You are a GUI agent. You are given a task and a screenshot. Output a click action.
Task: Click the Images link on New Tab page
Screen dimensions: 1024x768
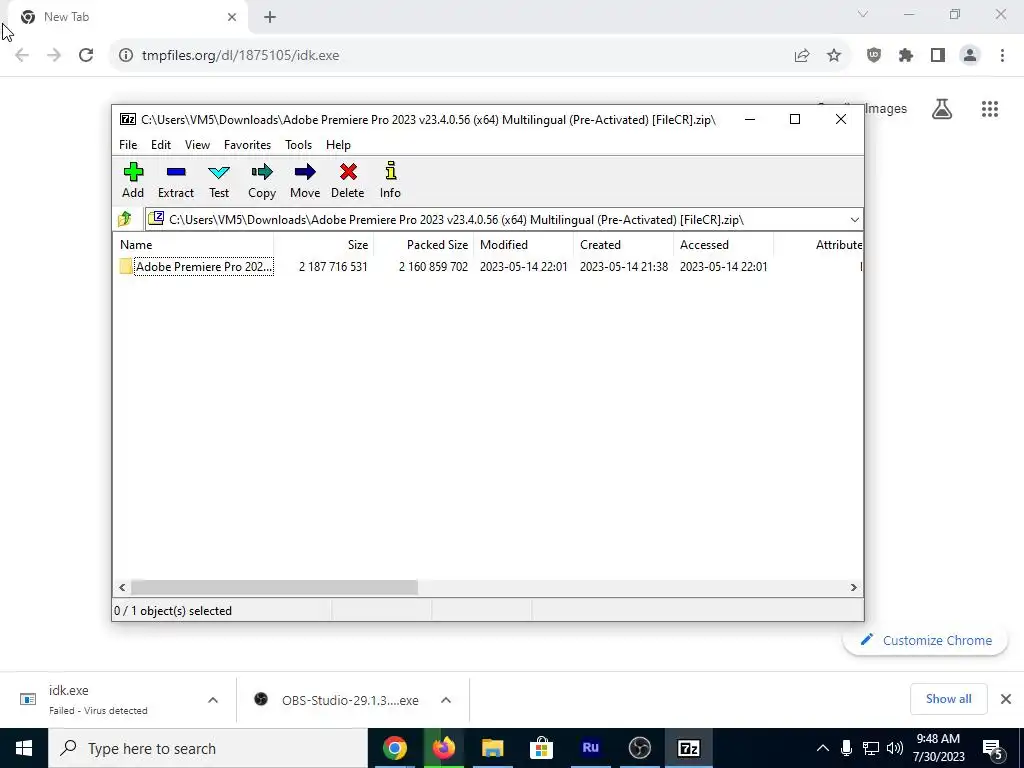point(886,109)
